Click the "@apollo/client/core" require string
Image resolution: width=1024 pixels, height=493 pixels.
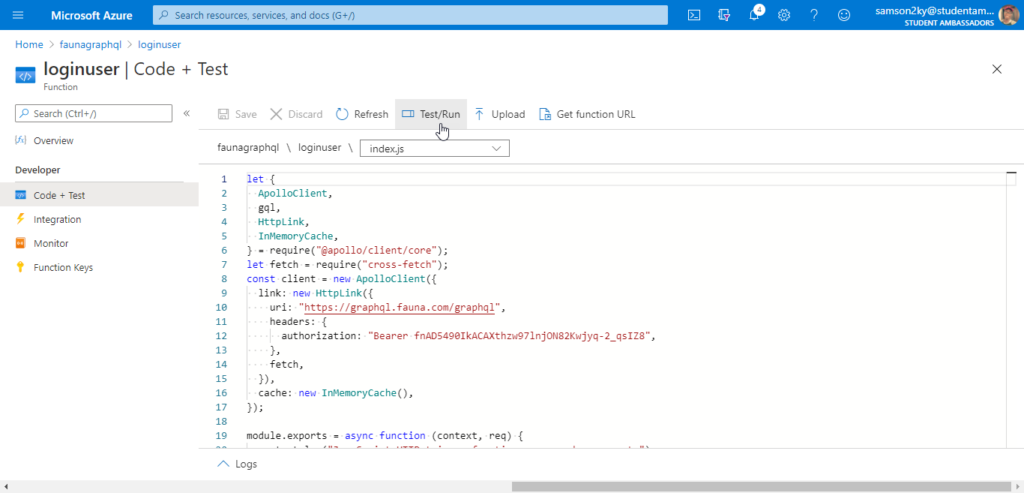click(x=376, y=250)
